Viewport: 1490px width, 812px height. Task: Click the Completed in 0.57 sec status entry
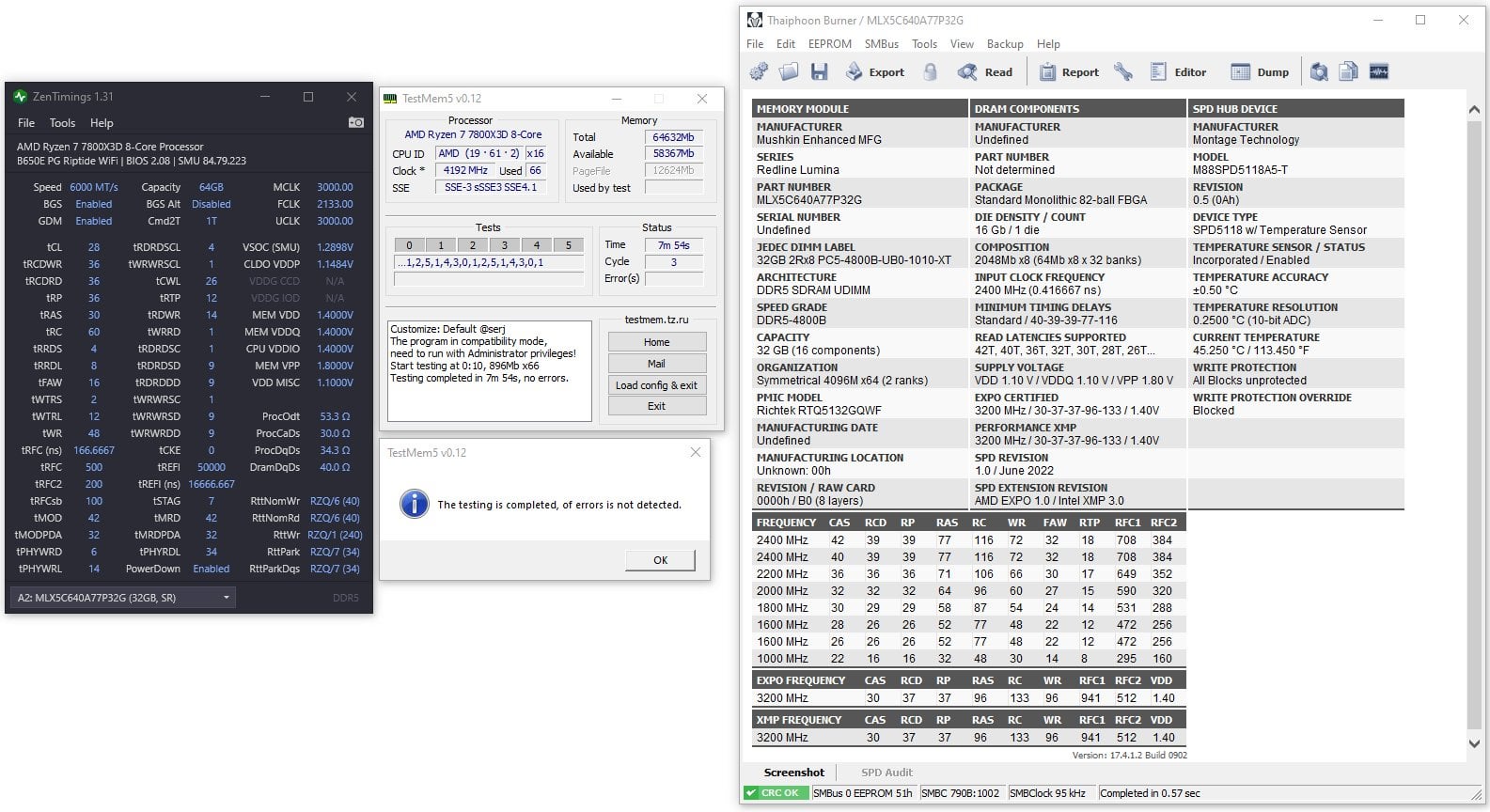tap(1150, 793)
